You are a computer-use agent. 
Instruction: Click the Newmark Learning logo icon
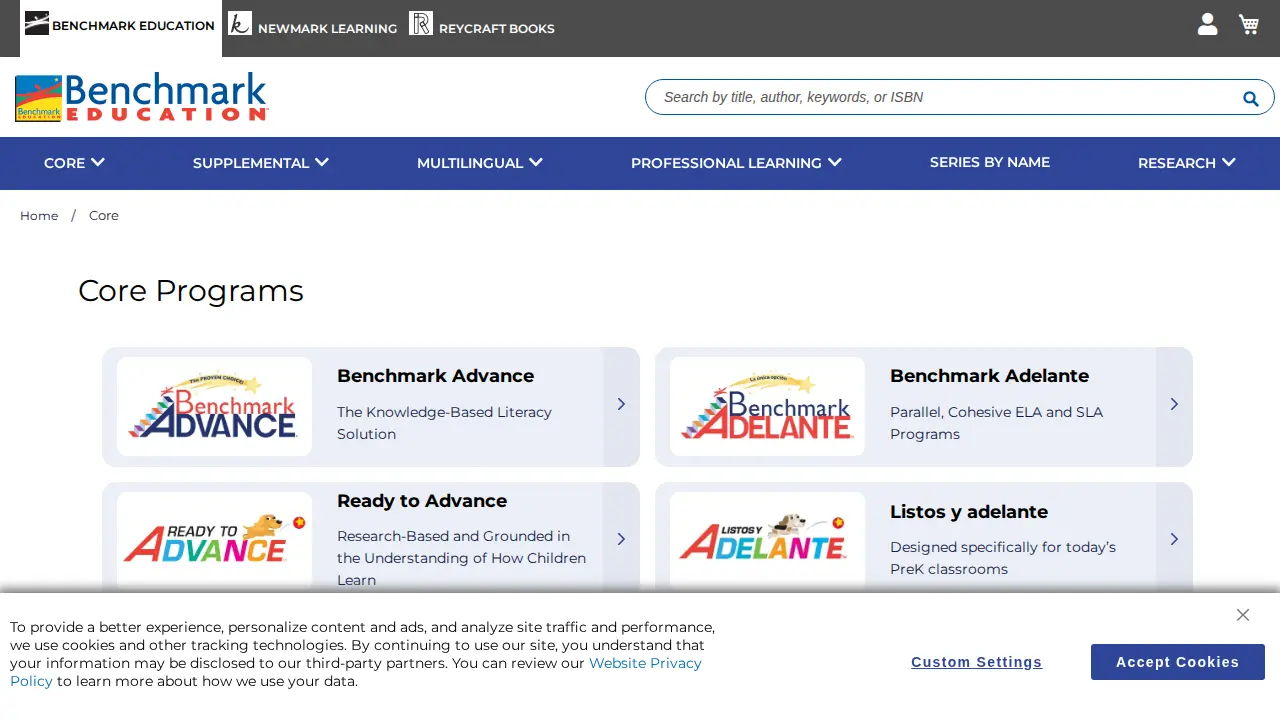(240, 23)
